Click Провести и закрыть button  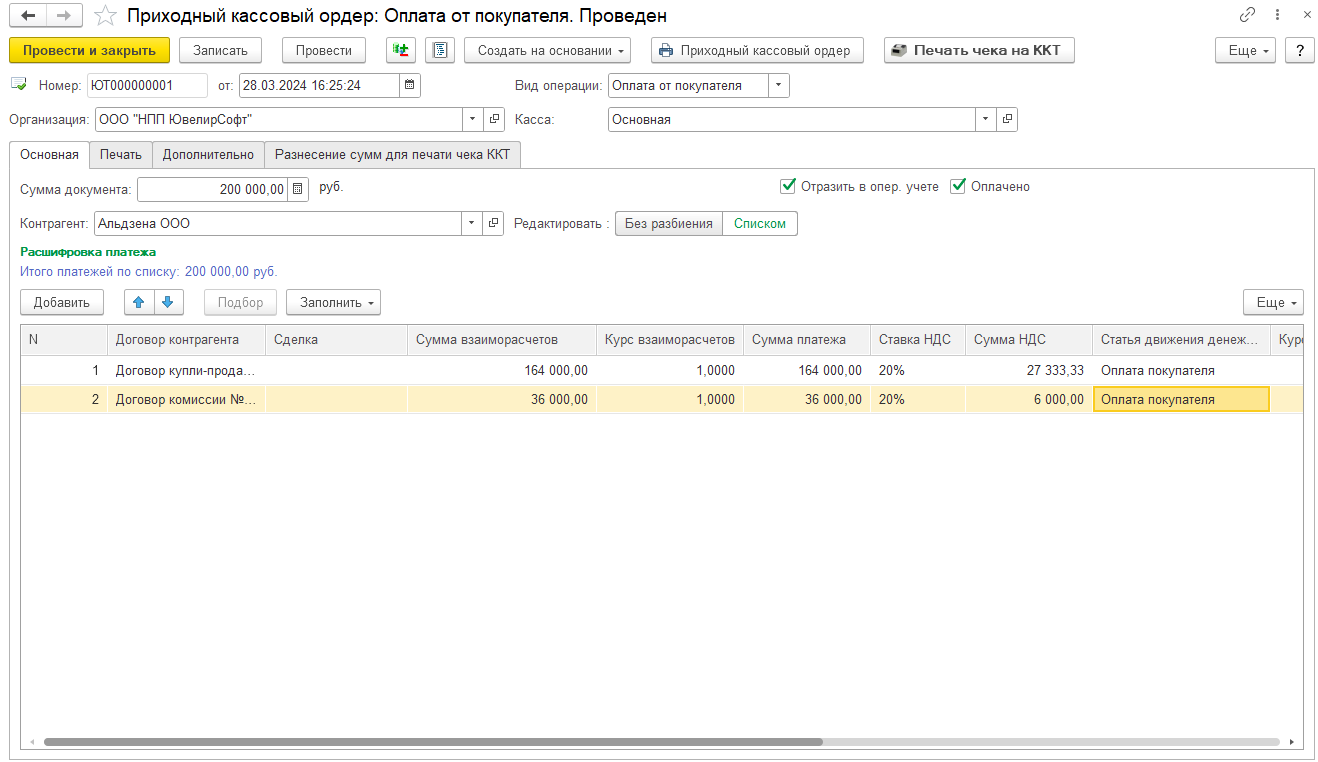click(x=89, y=50)
